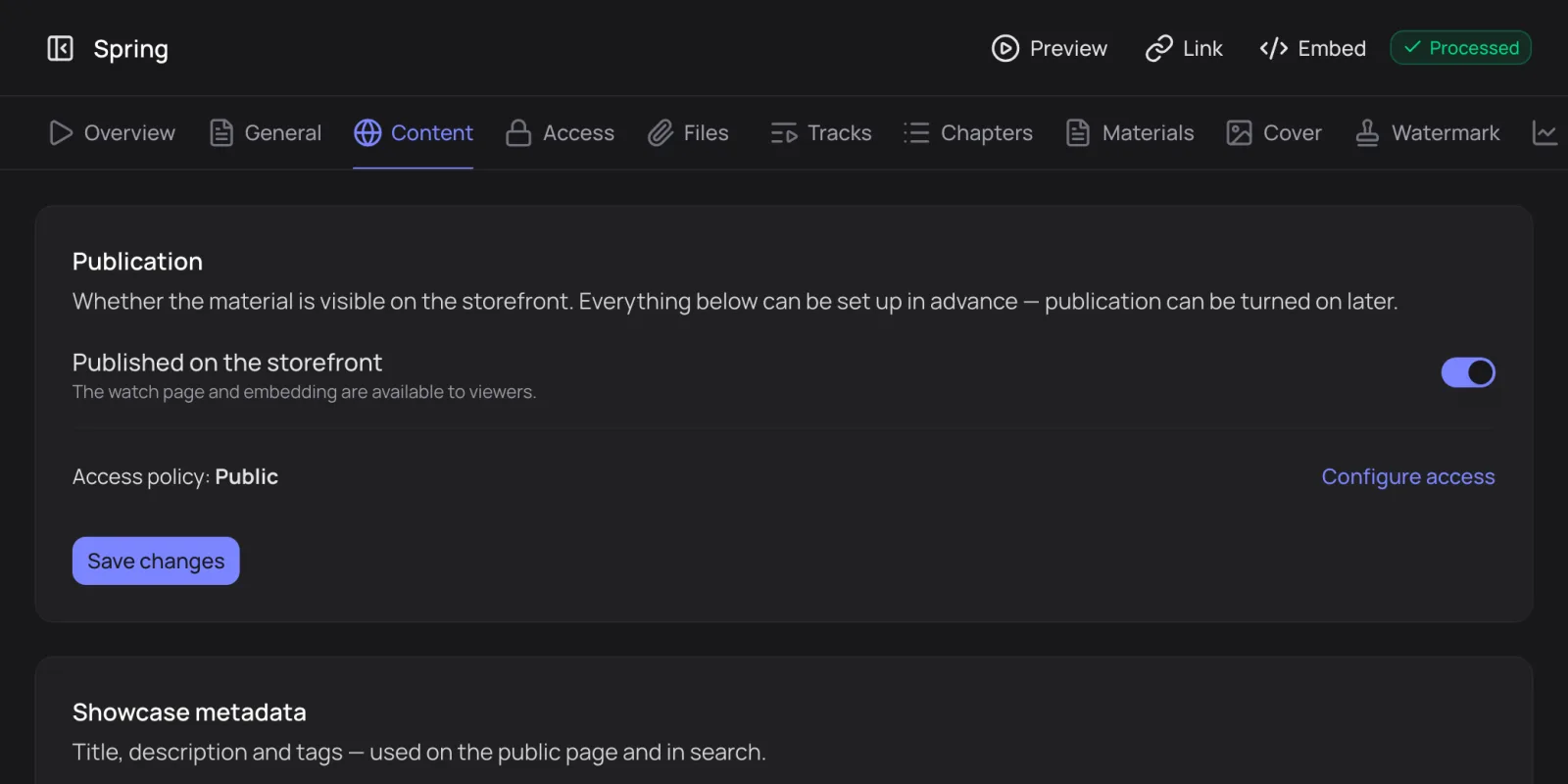Click the Publication section heading

tap(137, 262)
